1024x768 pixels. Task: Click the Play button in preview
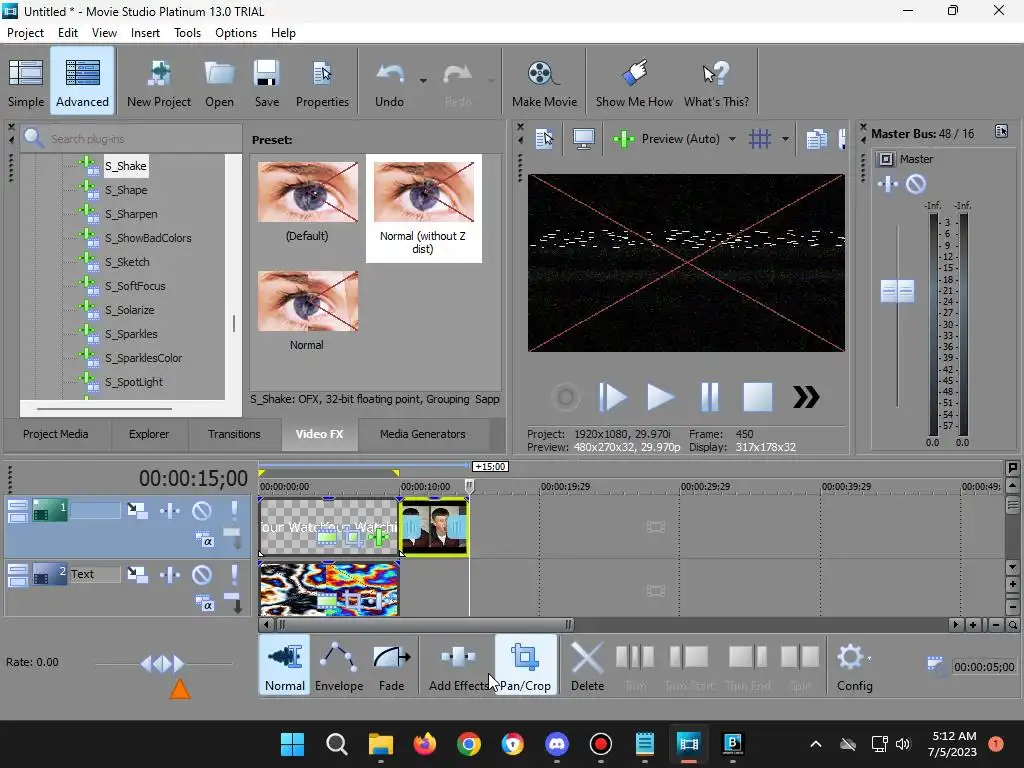[x=660, y=396]
